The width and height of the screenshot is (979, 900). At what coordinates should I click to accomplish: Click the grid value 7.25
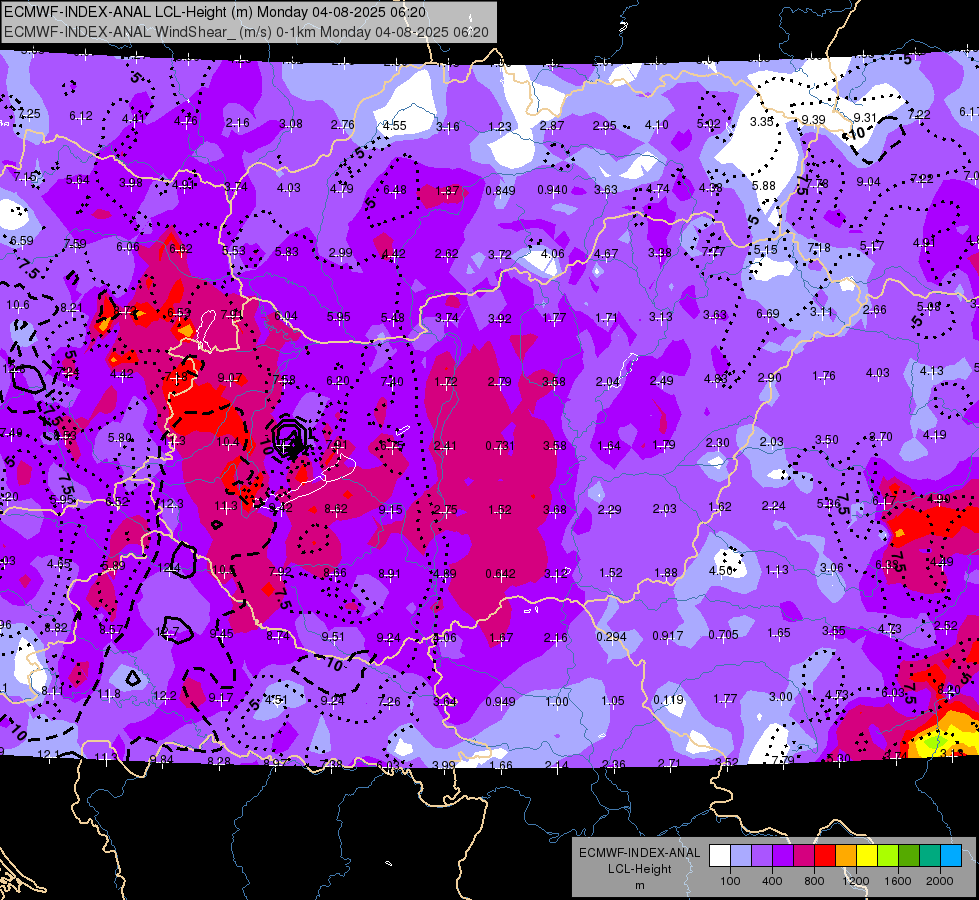[29, 114]
